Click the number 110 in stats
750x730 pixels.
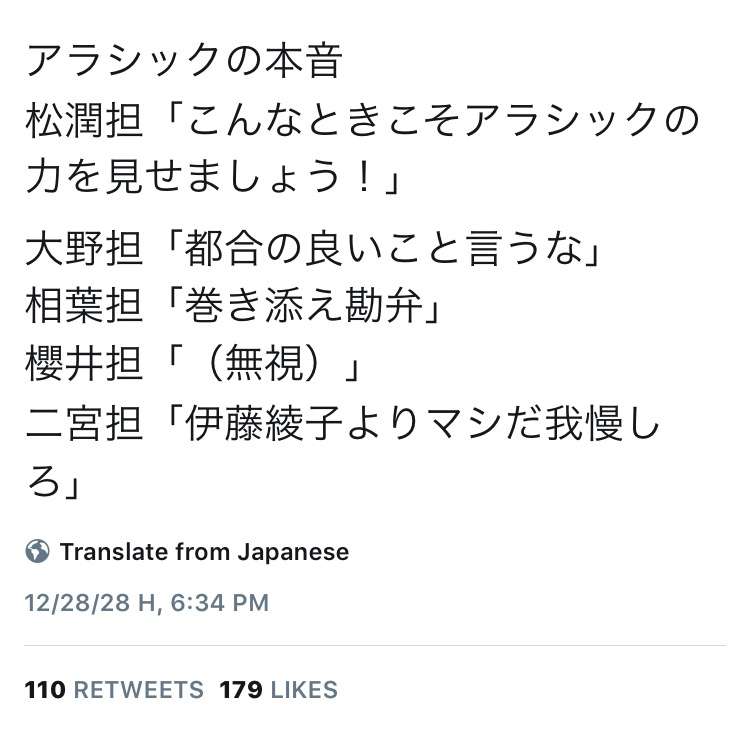tap(45, 690)
